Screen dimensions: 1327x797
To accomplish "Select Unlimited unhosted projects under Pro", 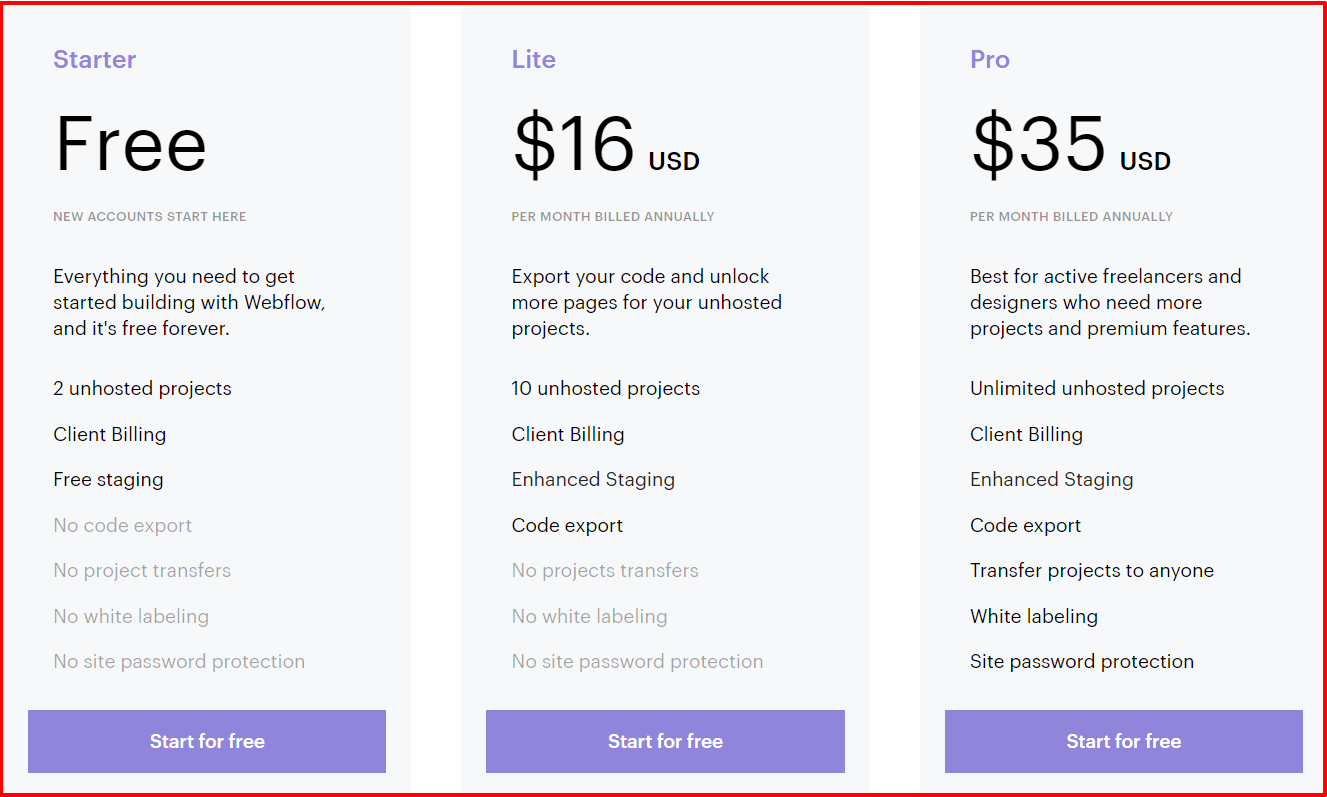I will [x=1096, y=388].
